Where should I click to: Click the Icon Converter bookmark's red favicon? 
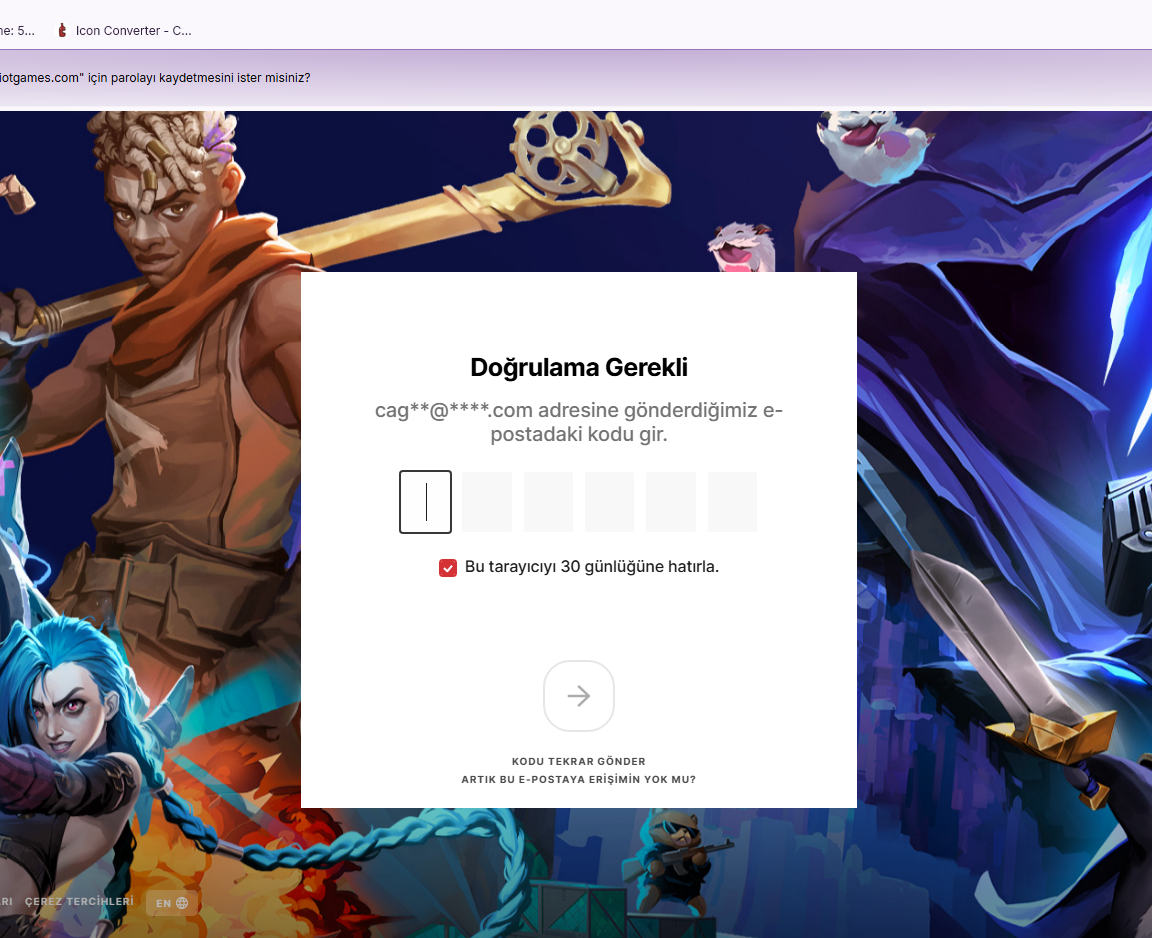(62, 30)
